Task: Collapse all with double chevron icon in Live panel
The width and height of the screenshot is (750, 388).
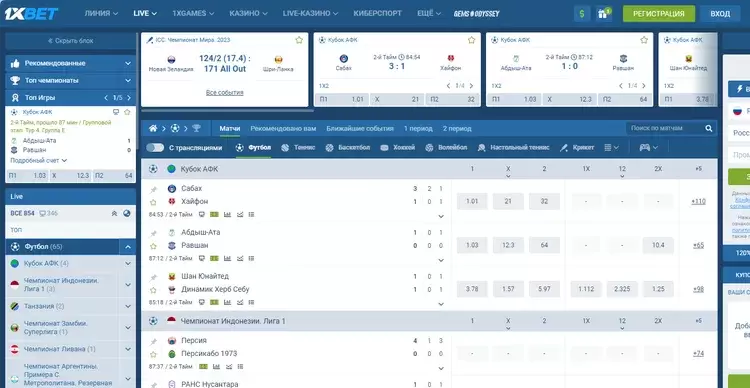Action: [x=114, y=213]
